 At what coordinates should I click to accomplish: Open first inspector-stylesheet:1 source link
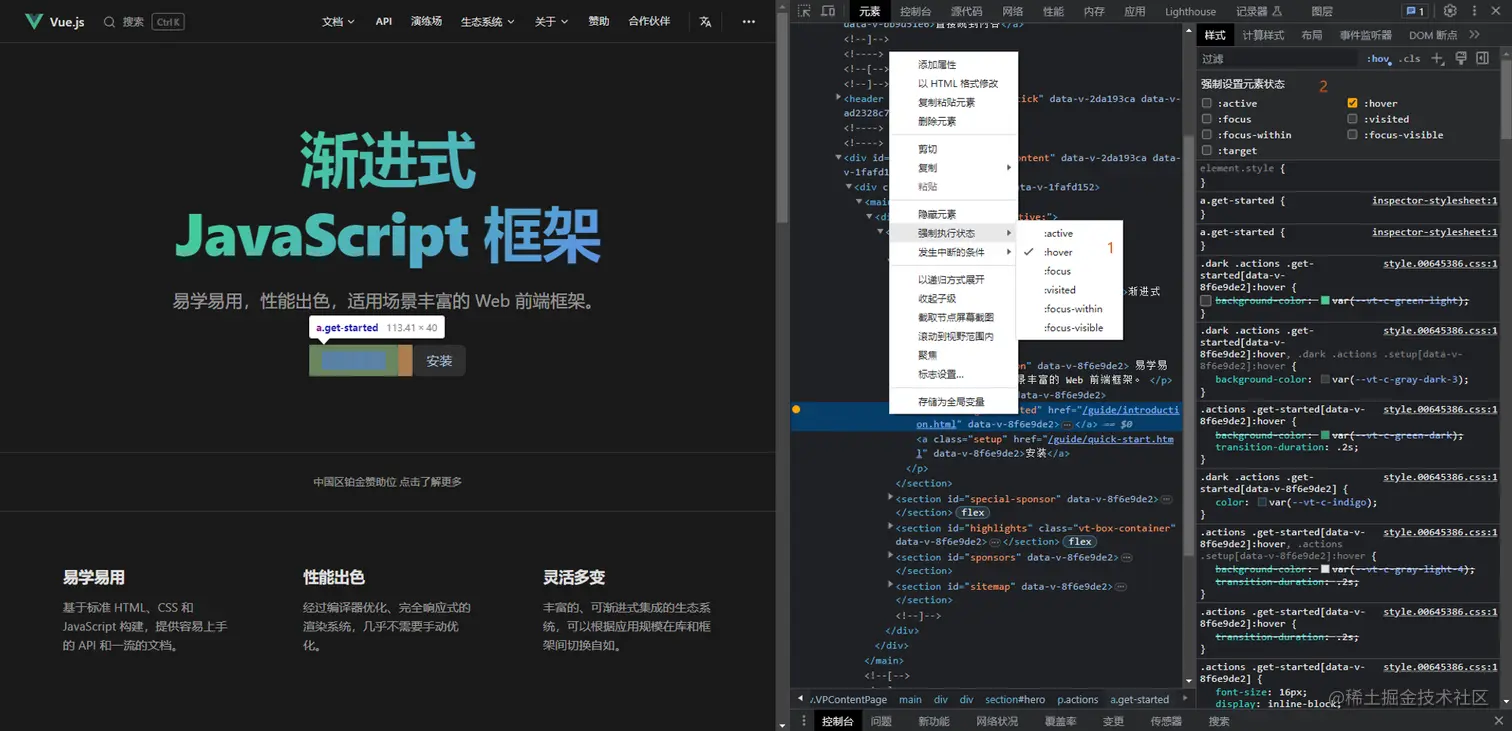[1435, 201]
